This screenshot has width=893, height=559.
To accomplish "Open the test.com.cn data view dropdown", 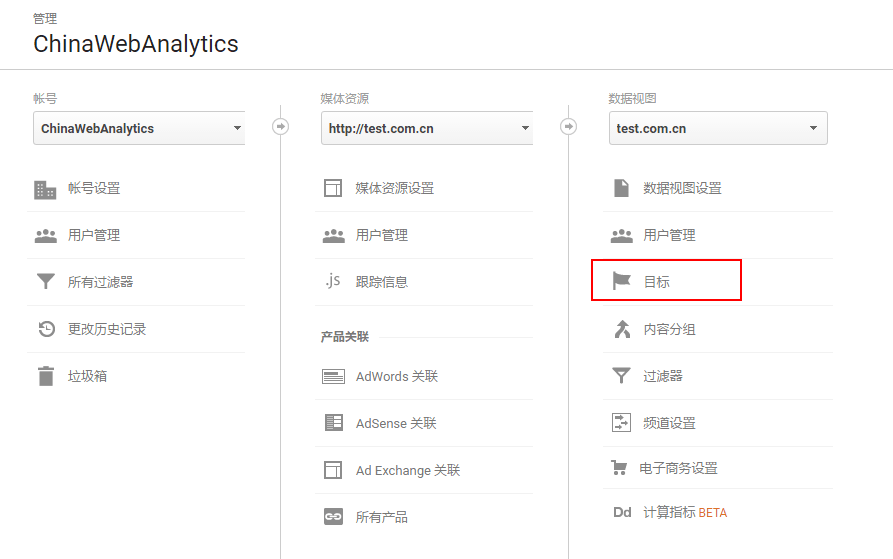I will point(717,128).
